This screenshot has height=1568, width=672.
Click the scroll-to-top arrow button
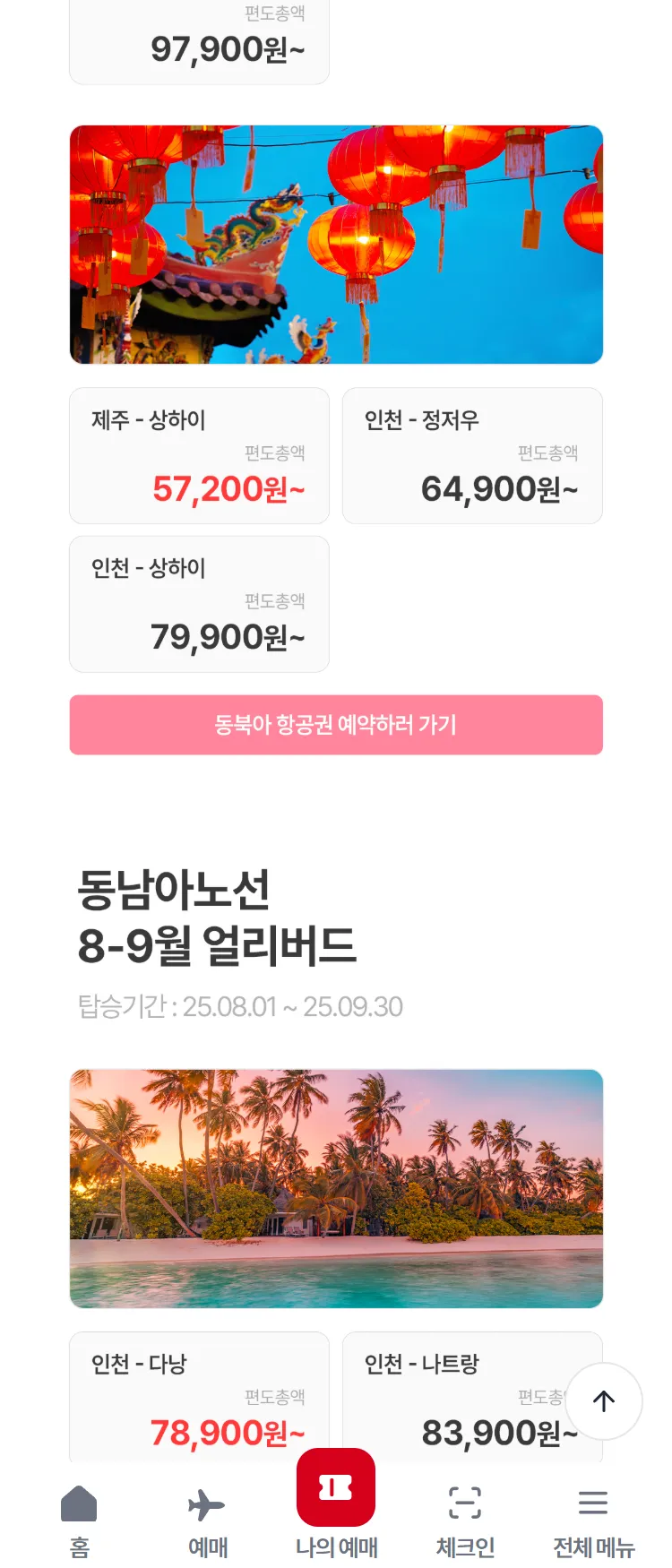[604, 1401]
